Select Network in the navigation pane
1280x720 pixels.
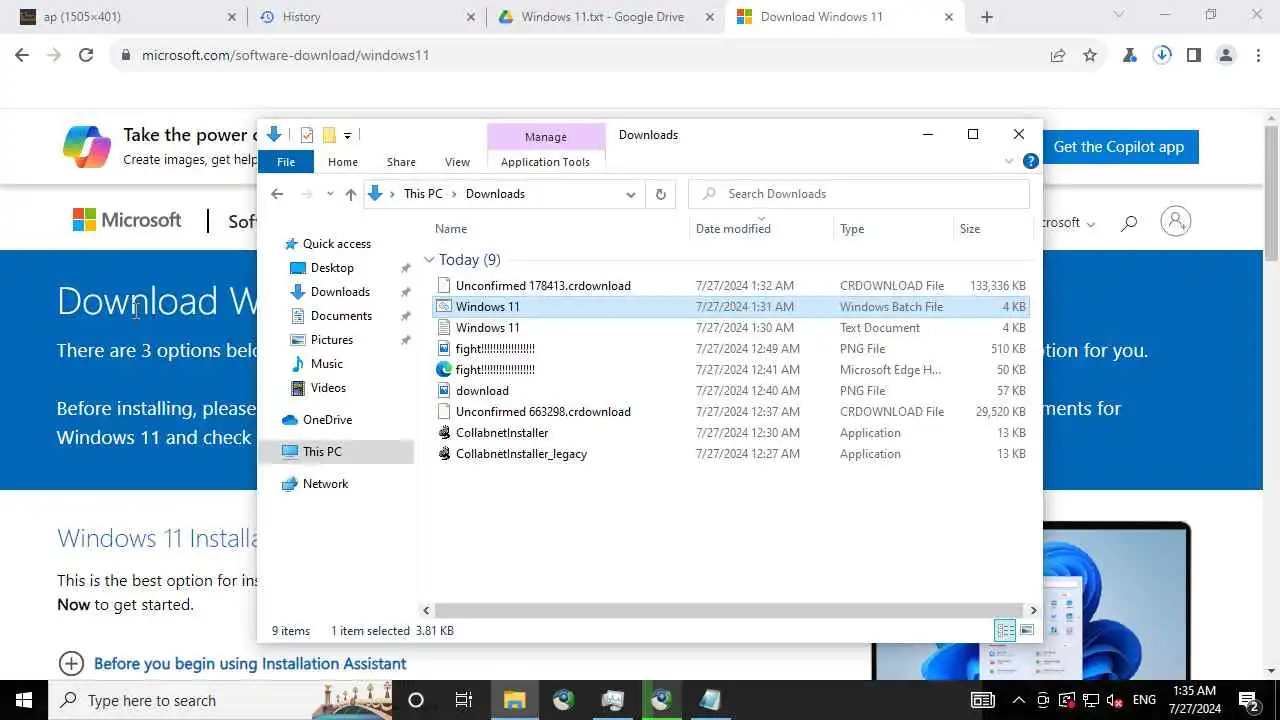coord(325,484)
